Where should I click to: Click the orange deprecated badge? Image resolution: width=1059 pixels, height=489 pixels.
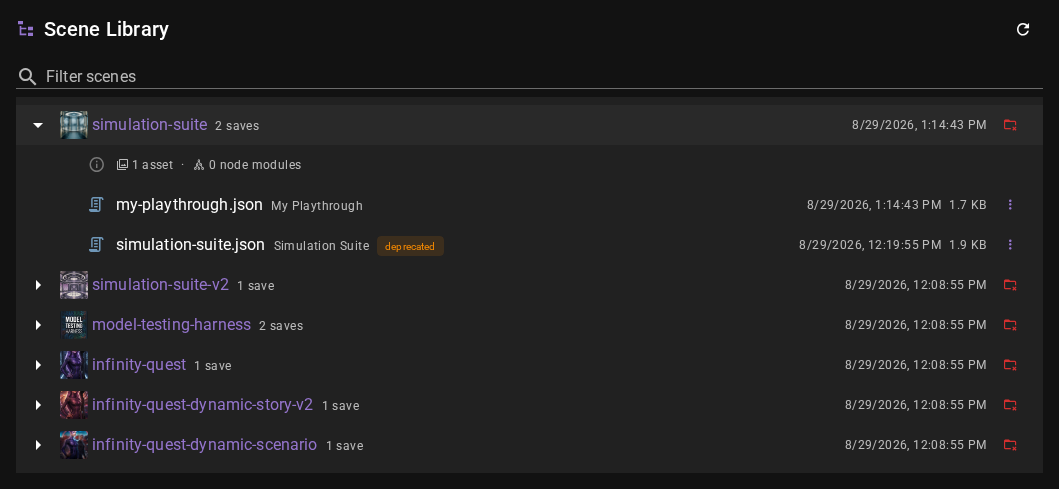tap(410, 247)
